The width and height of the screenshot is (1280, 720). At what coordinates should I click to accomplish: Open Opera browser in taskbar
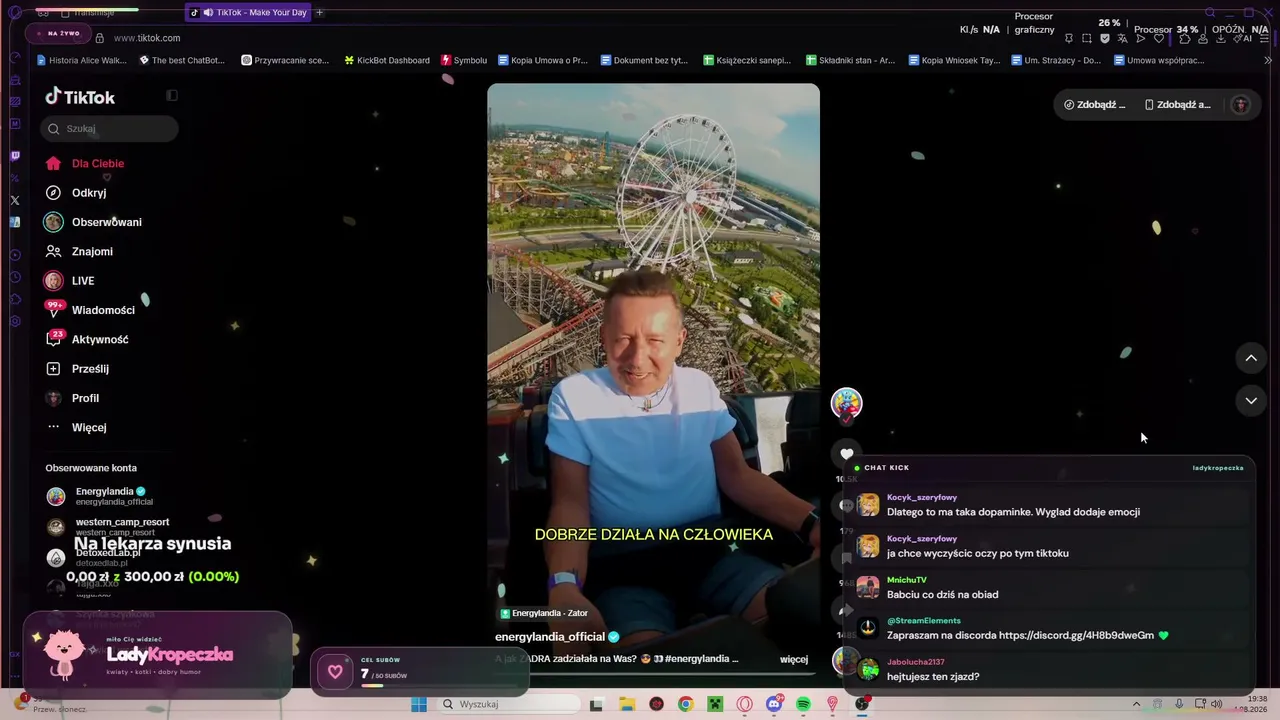pyautogui.click(x=744, y=704)
